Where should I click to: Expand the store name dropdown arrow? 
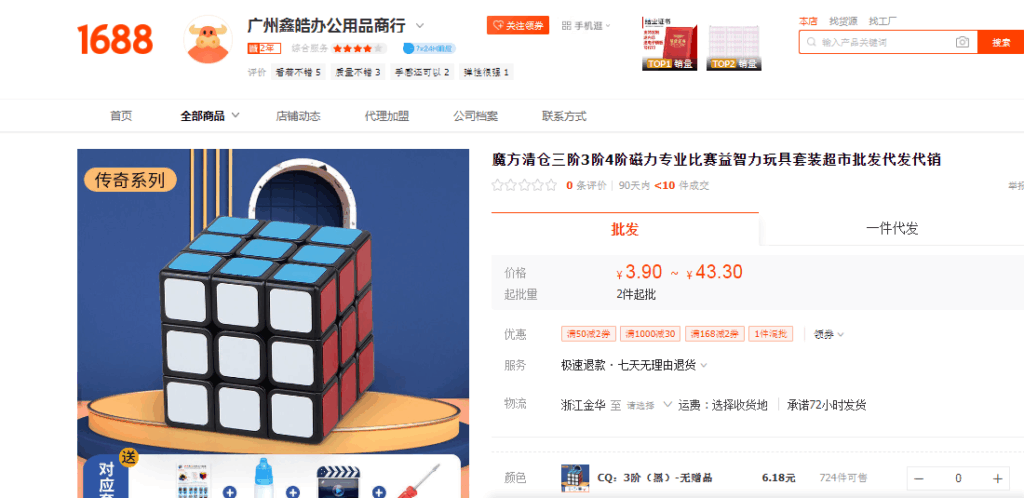click(420, 26)
